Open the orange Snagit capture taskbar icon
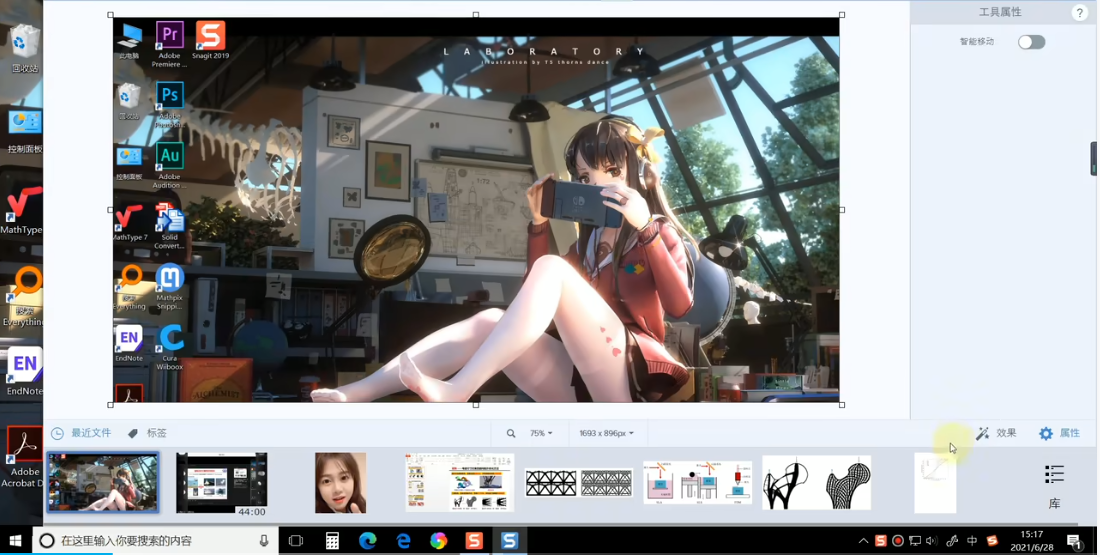This screenshot has height=557, width=1100. [x=474, y=541]
